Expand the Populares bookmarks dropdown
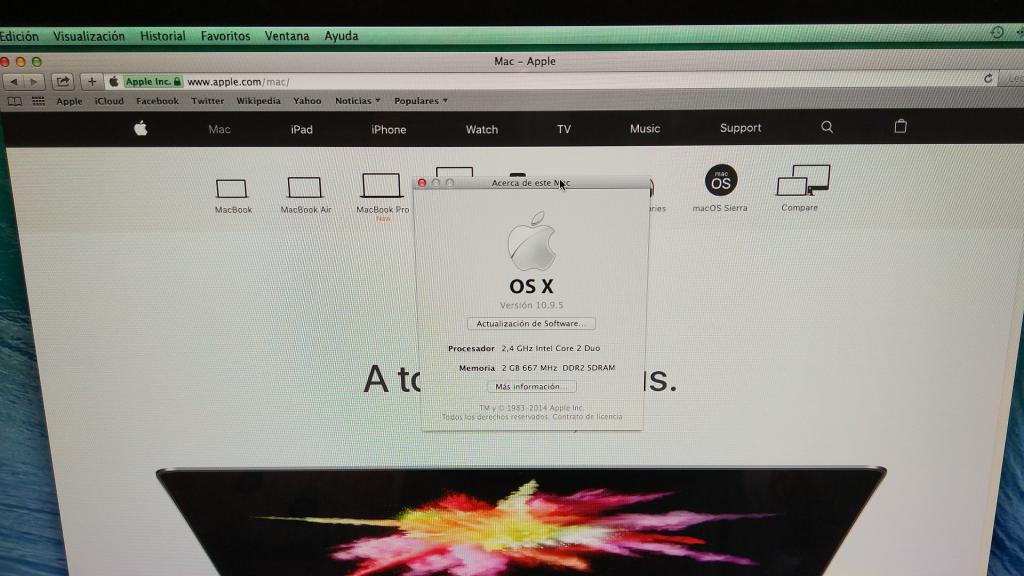This screenshot has width=1024, height=576. (421, 101)
